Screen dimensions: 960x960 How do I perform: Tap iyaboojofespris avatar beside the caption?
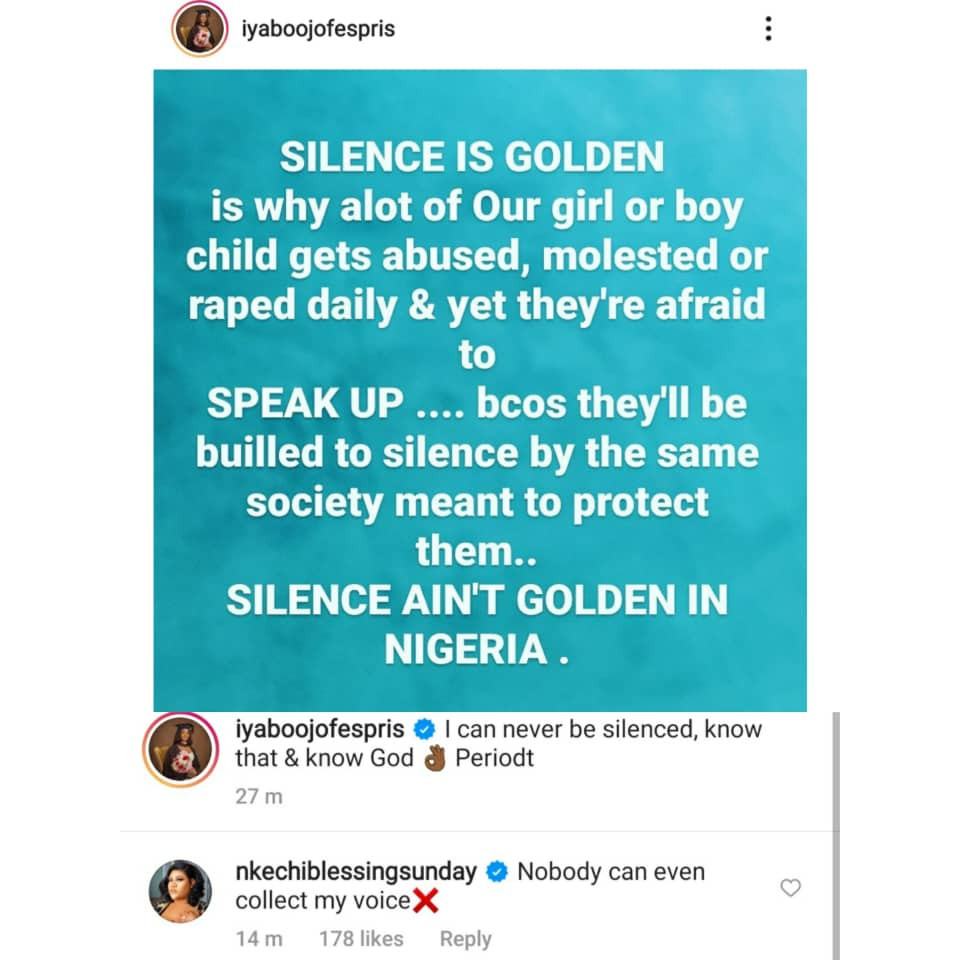181,749
